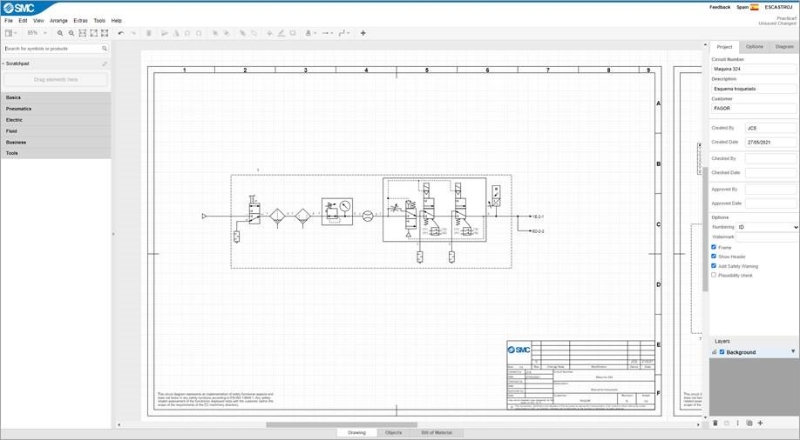Expand the Basics category
This screenshot has width=800, height=440.
[56, 97]
